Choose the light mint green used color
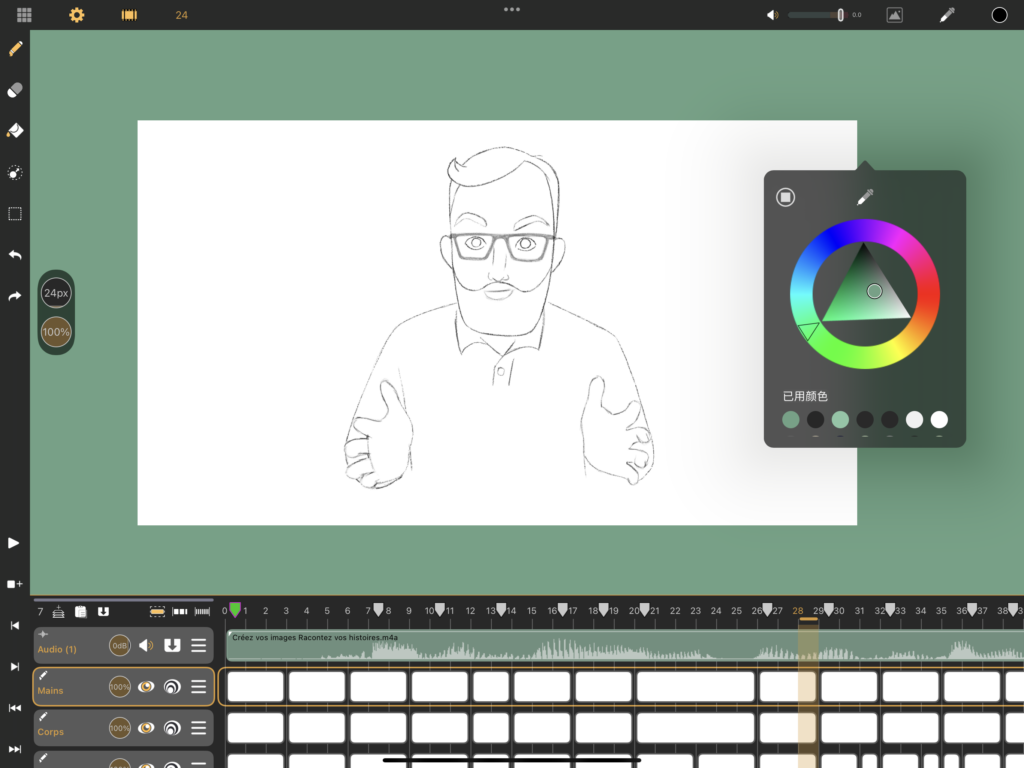1024x768 pixels. click(840, 419)
